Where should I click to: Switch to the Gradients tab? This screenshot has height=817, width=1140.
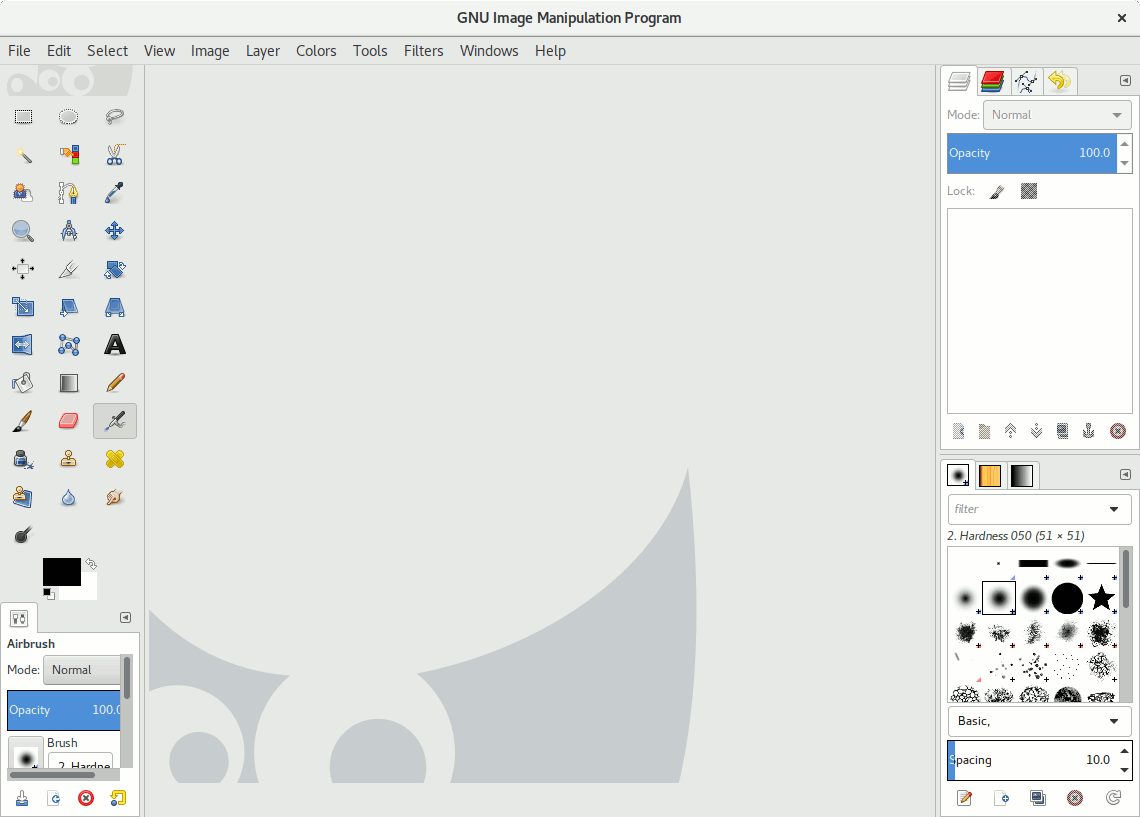1021,475
